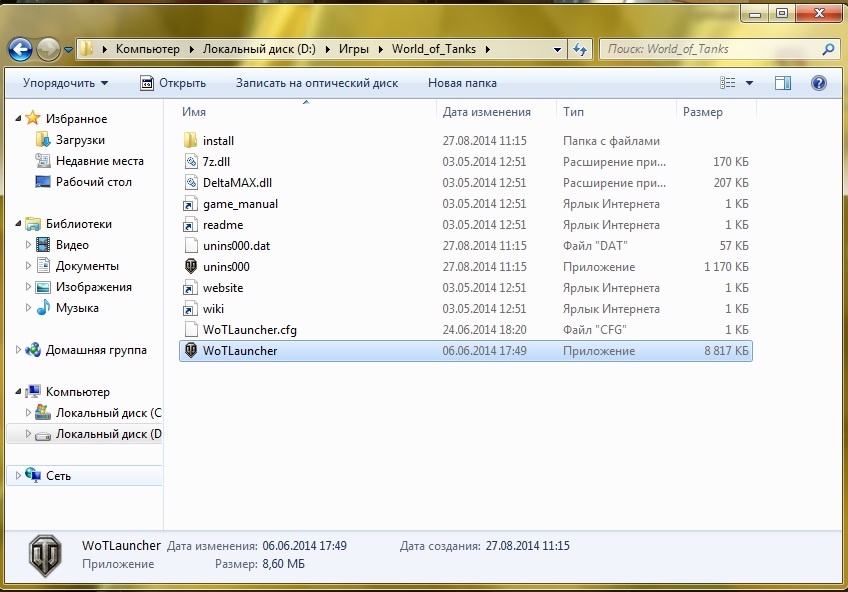
Task: Click type cell Папка с файлами
Action: pyautogui.click(x=611, y=141)
